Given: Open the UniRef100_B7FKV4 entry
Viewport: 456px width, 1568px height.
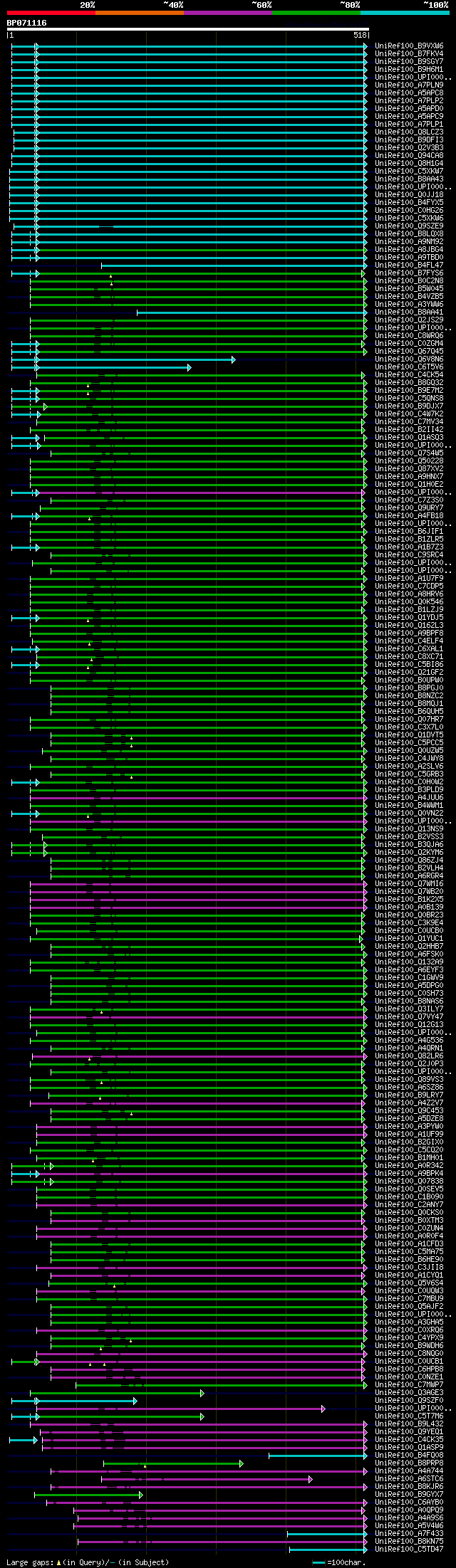Looking at the screenshot, I should click(x=409, y=54).
